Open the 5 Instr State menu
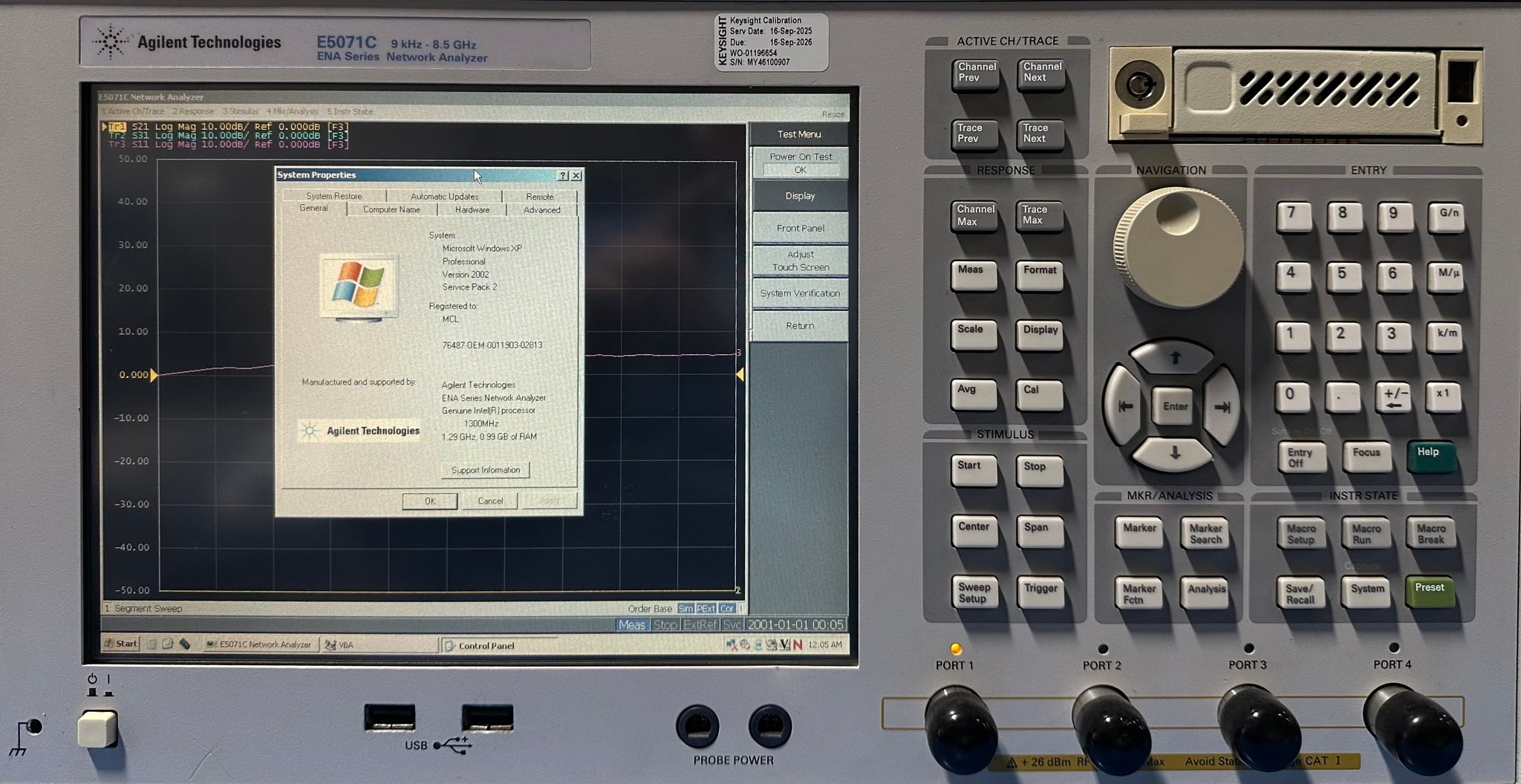The width and height of the screenshot is (1521, 784). tap(350, 111)
